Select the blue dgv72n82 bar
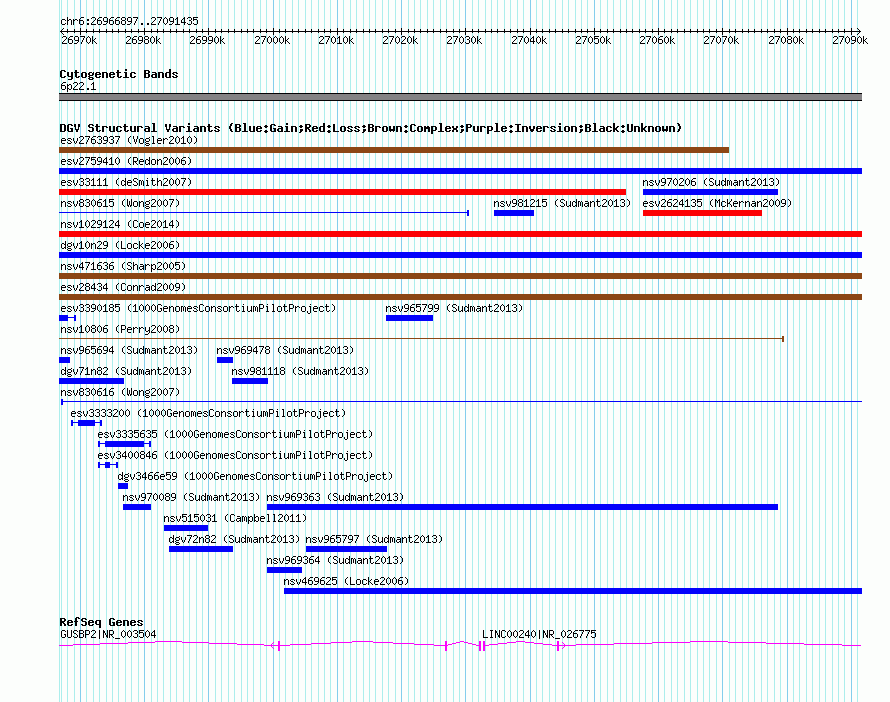 [201, 549]
